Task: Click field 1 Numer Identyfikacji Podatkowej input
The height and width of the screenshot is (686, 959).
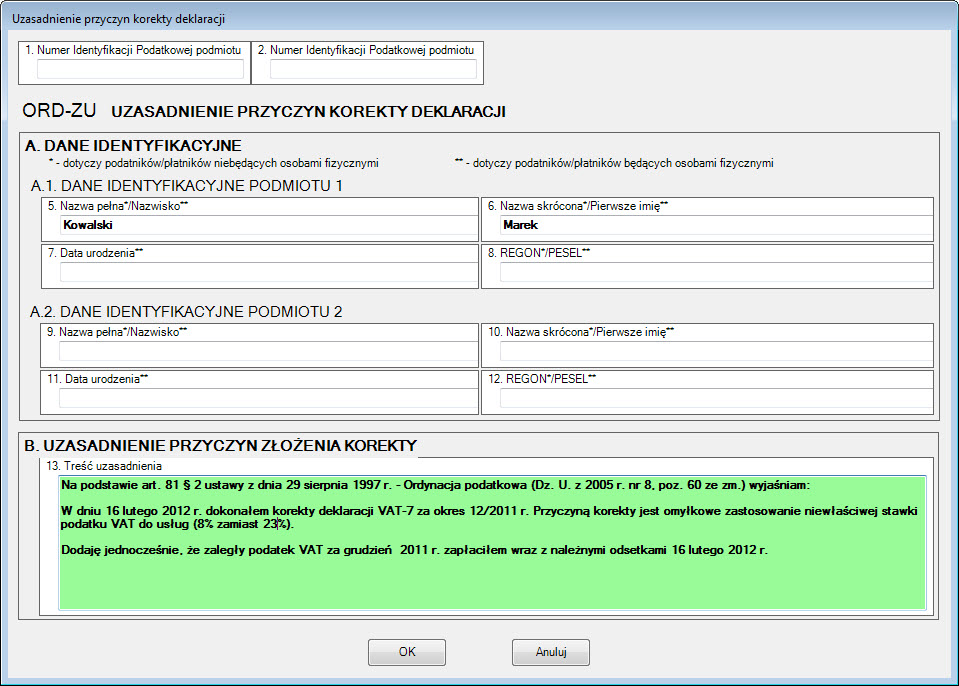Action: (x=140, y=69)
